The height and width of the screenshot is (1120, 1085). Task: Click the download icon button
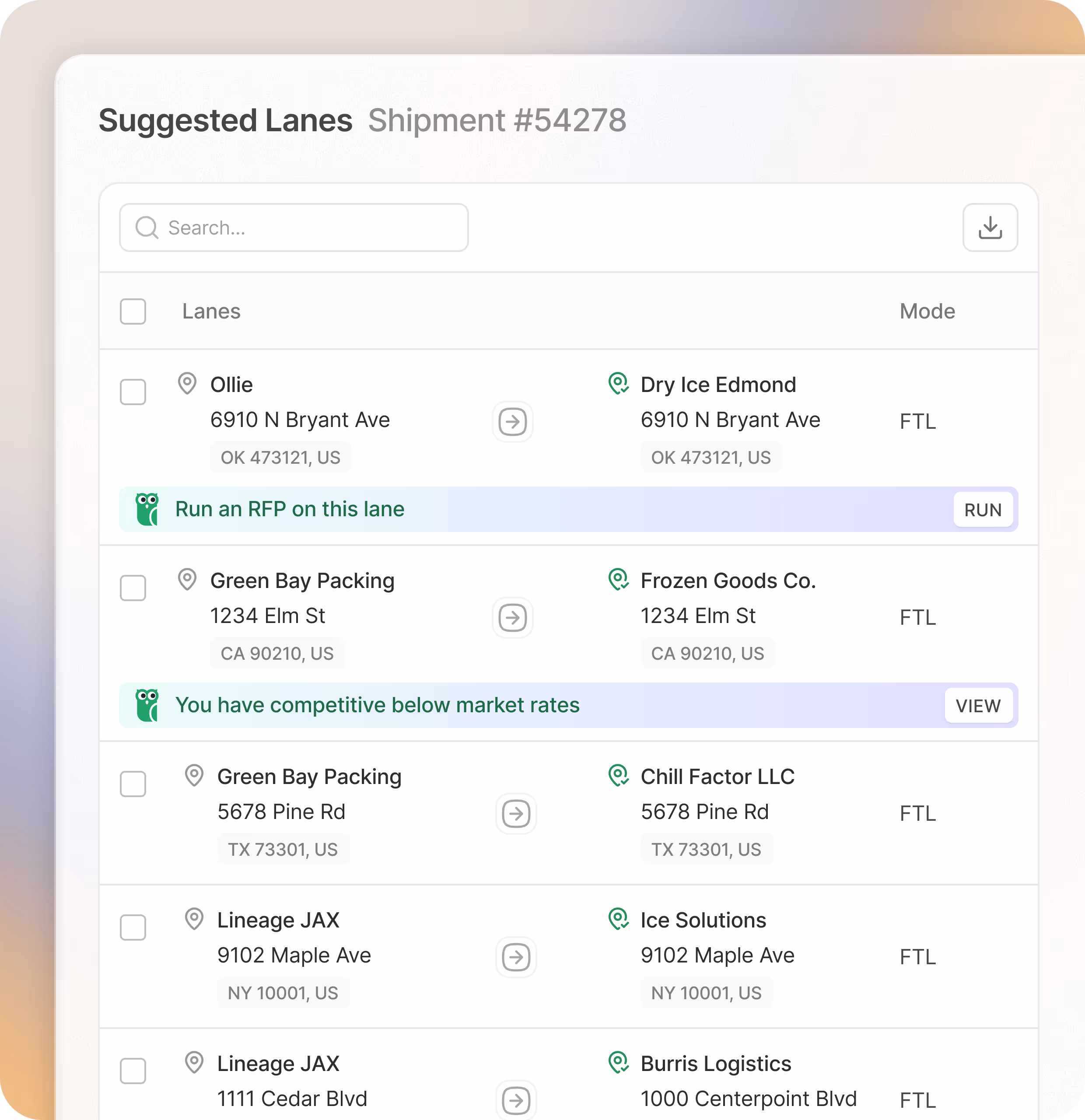point(990,227)
